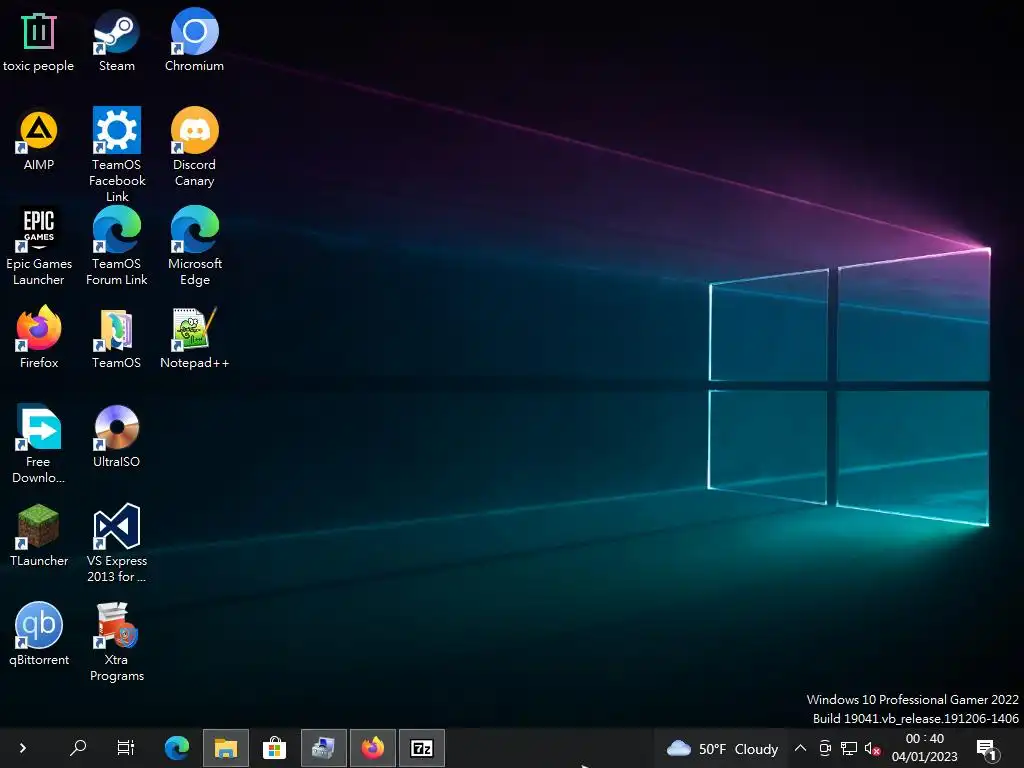Expand the taskbar start chevron arrow
This screenshot has height=768, width=1024.
coord(23,748)
